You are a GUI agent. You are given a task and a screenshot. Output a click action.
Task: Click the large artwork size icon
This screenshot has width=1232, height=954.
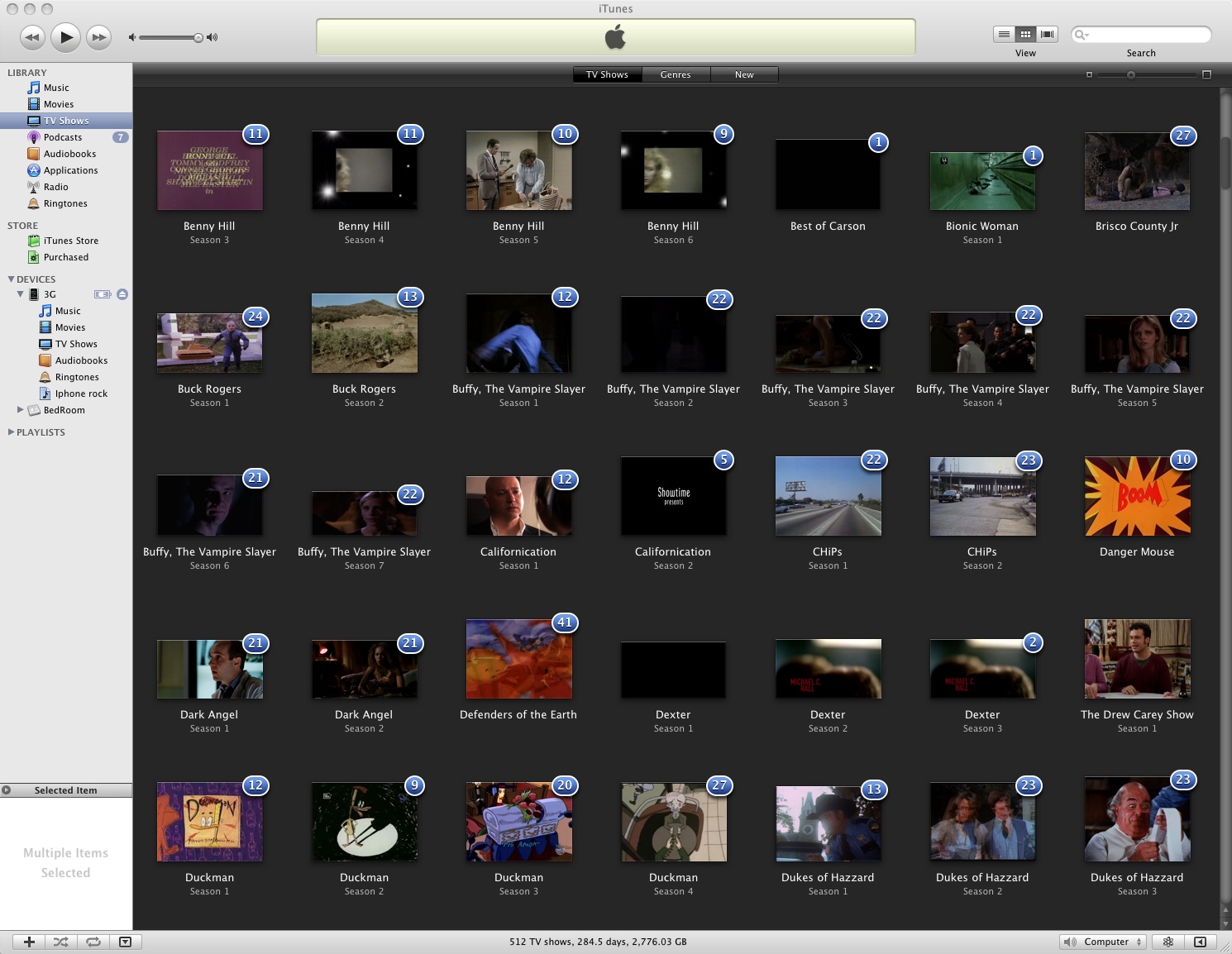point(1206,74)
